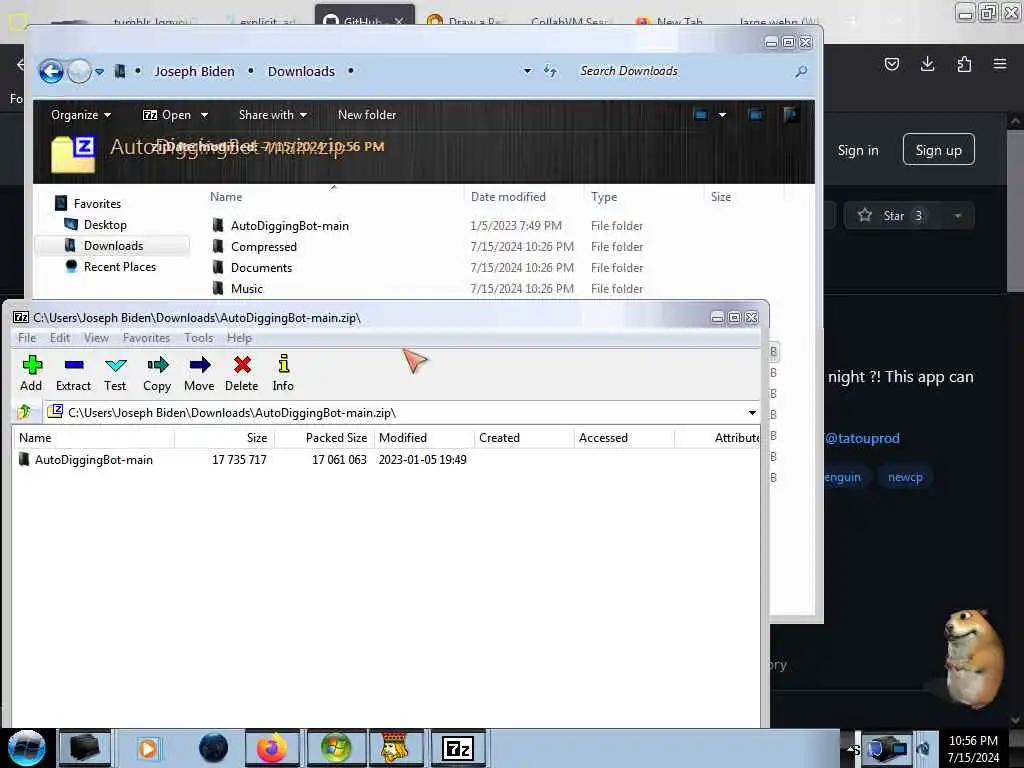This screenshot has width=1024, height=768.
Task: Open Firefox from the taskbar
Action: [272, 748]
